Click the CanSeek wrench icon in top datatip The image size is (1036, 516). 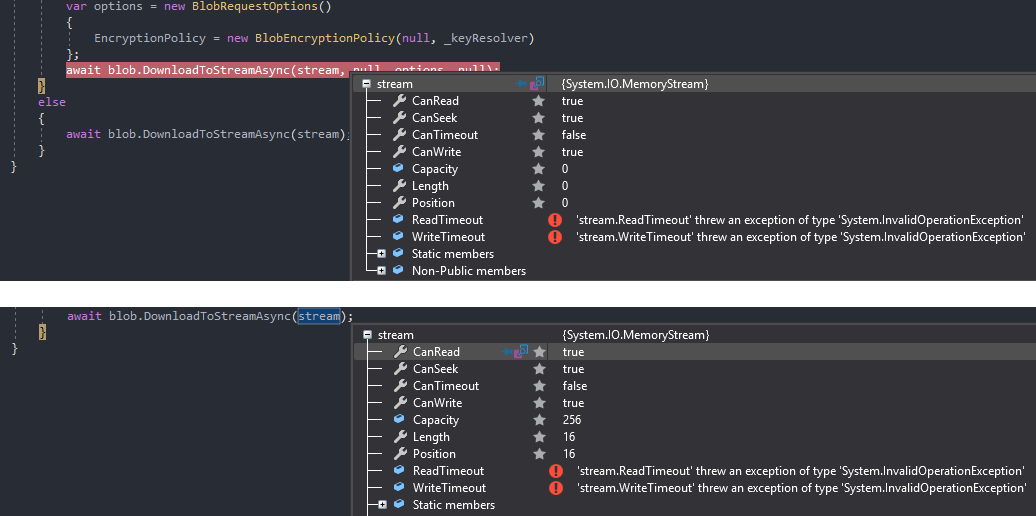399,118
